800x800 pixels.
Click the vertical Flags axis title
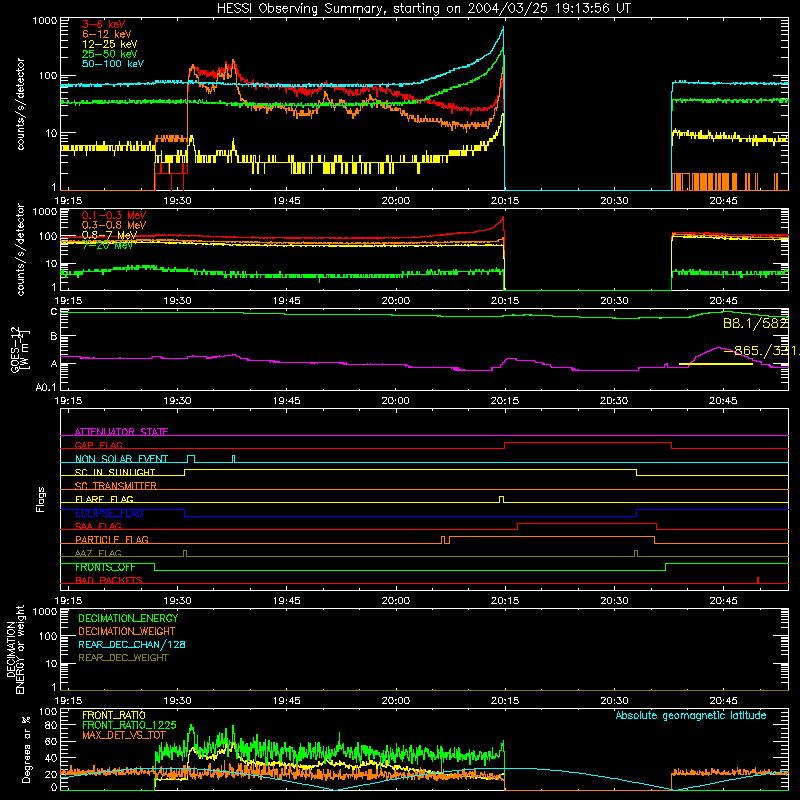tap(41, 499)
